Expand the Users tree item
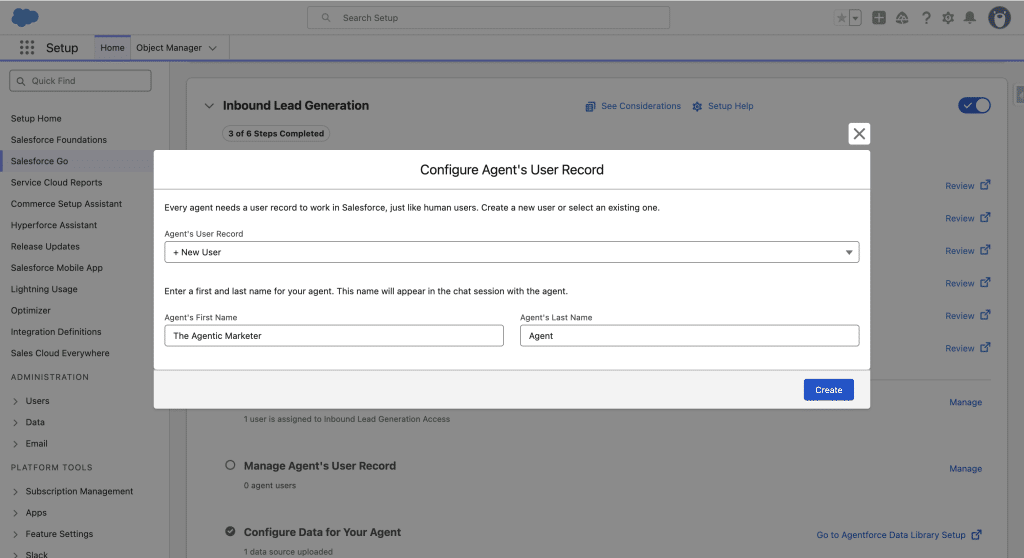Image resolution: width=1024 pixels, height=558 pixels. tap(16, 401)
